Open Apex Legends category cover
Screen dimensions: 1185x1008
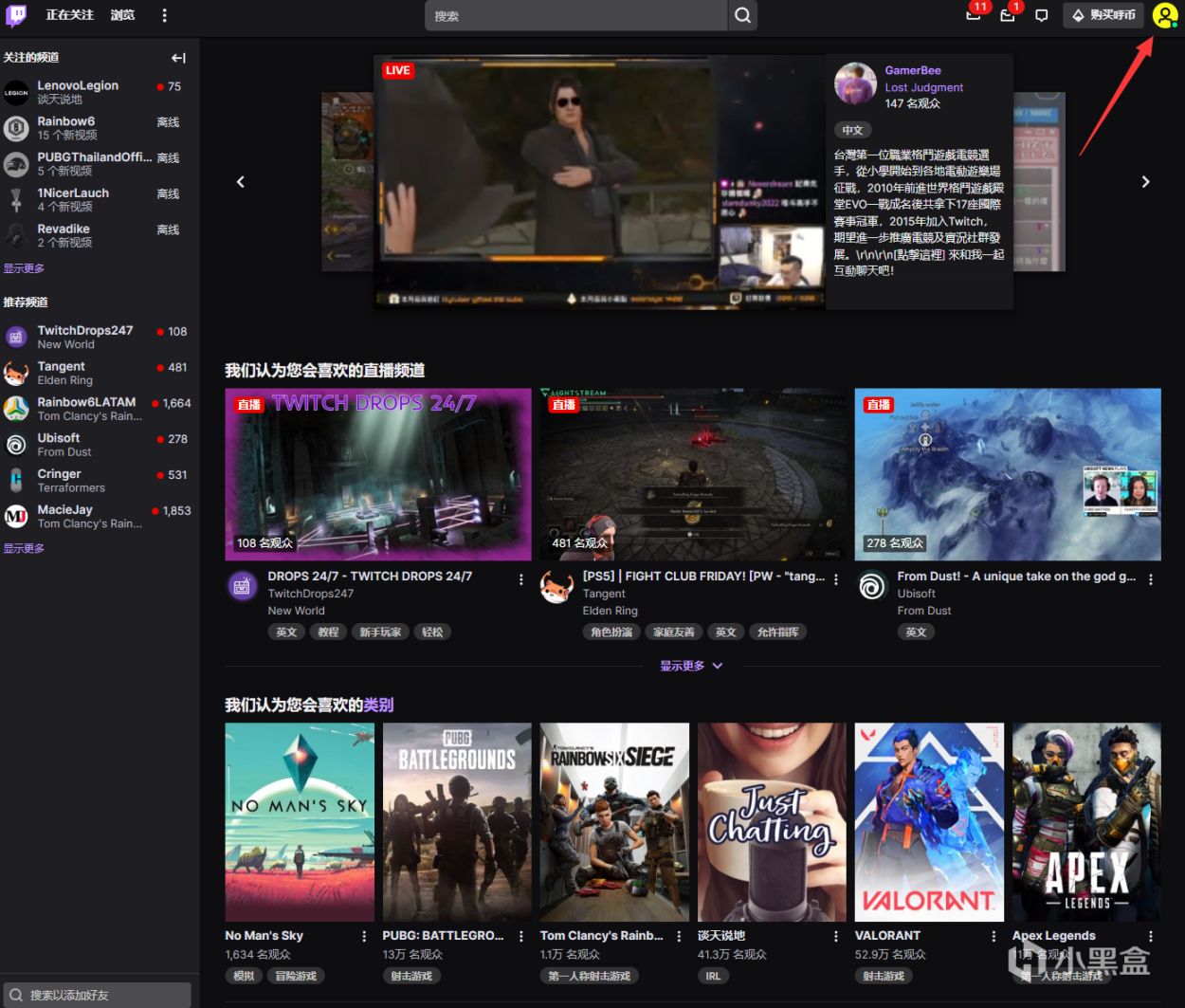point(1086,822)
